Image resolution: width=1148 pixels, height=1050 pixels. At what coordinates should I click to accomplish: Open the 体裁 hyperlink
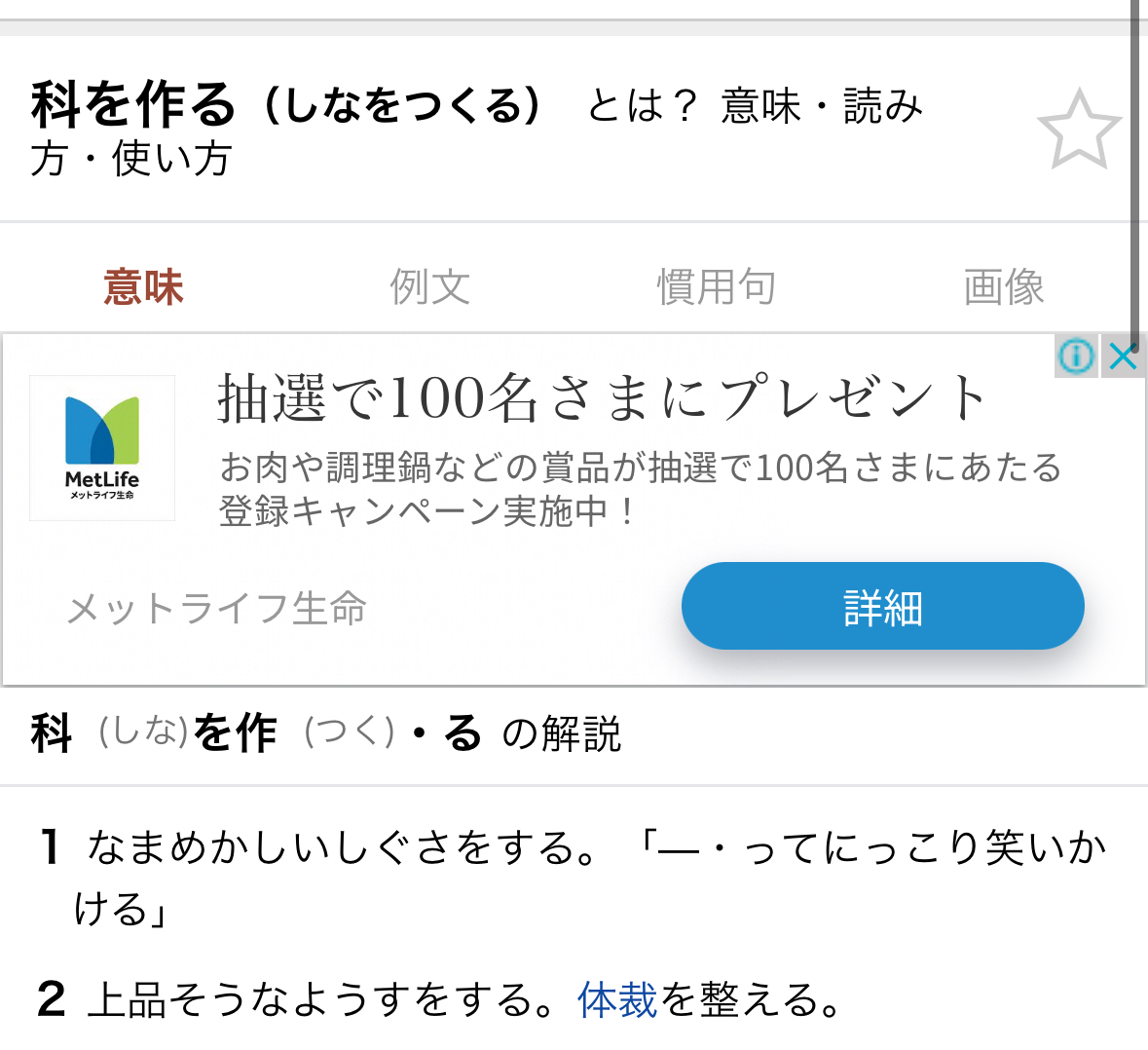click(x=617, y=1000)
